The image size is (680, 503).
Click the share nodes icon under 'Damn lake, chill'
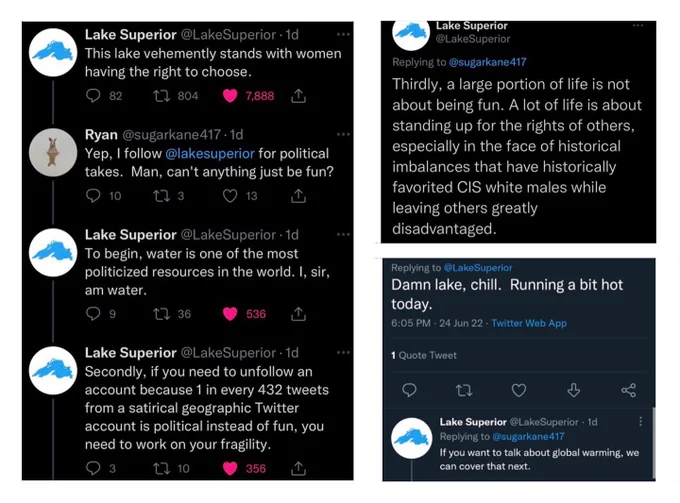pyautogui.click(x=628, y=390)
